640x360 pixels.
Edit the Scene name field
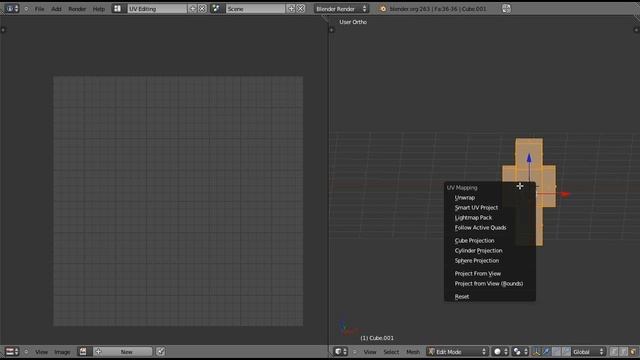click(x=256, y=9)
